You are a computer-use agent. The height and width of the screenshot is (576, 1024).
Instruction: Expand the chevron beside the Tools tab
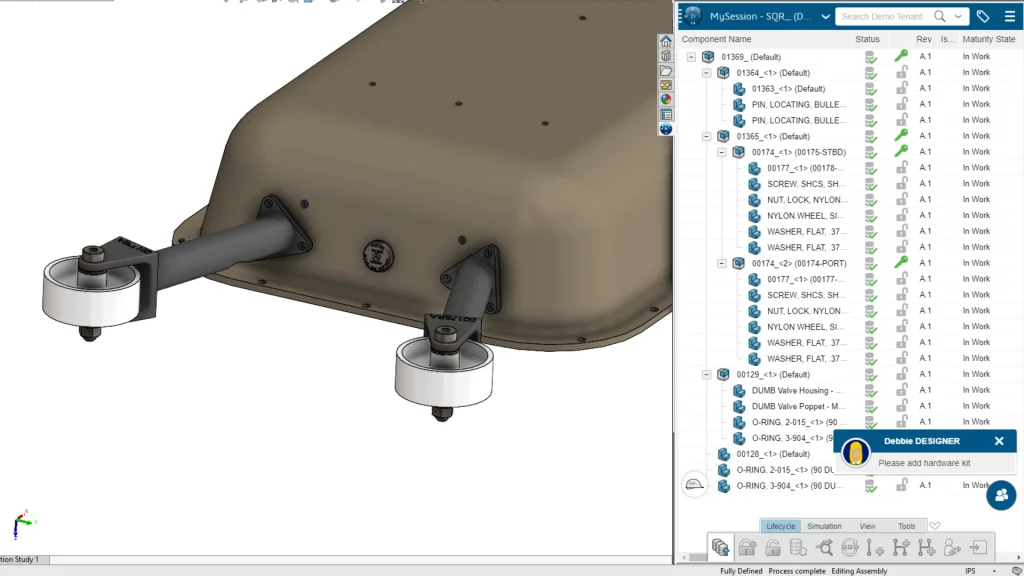(935, 526)
